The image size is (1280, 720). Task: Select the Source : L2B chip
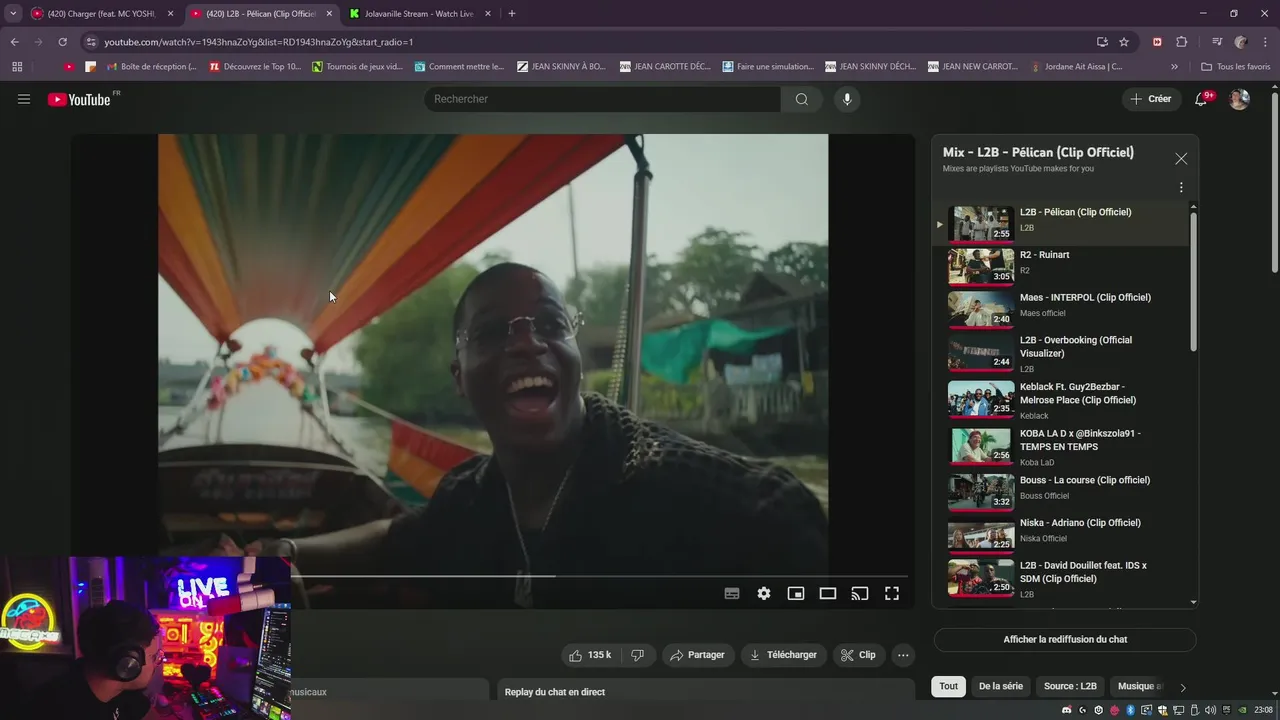pos(1070,686)
